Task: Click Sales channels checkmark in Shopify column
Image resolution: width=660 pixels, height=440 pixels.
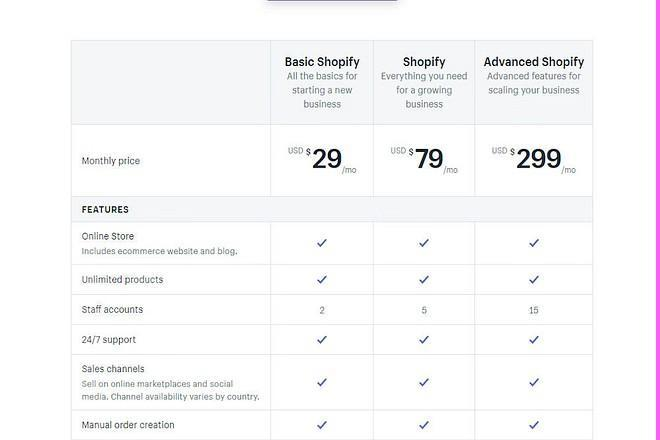Action: point(424,382)
